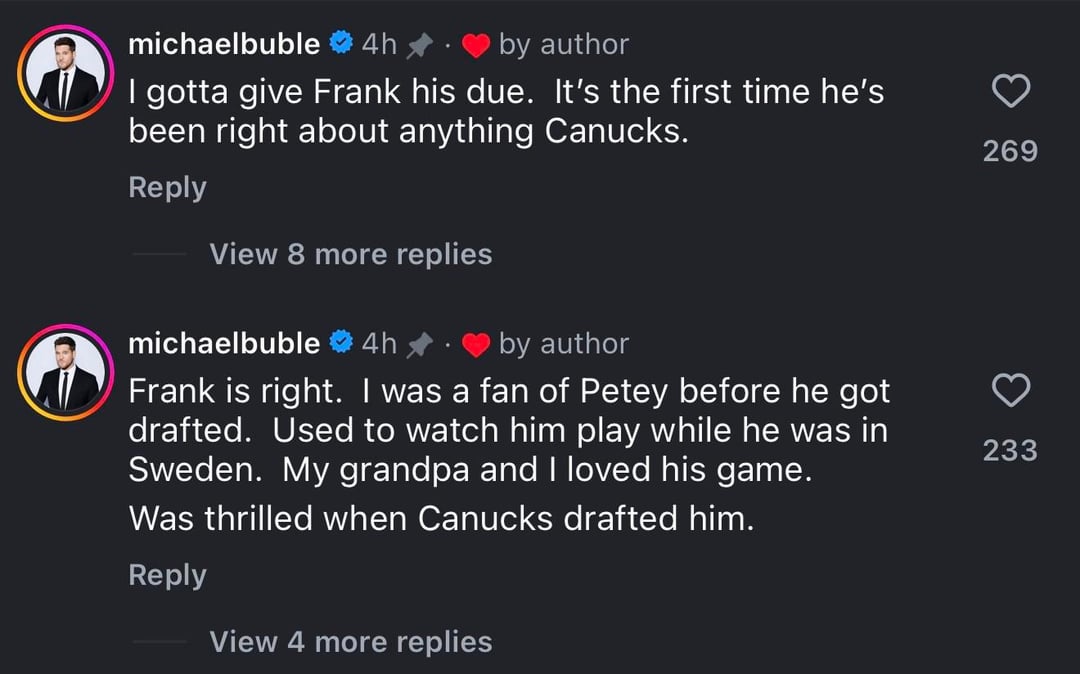The height and width of the screenshot is (674, 1080).
Task: Click the verified badge on the second comment
Action: [x=341, y=342]
